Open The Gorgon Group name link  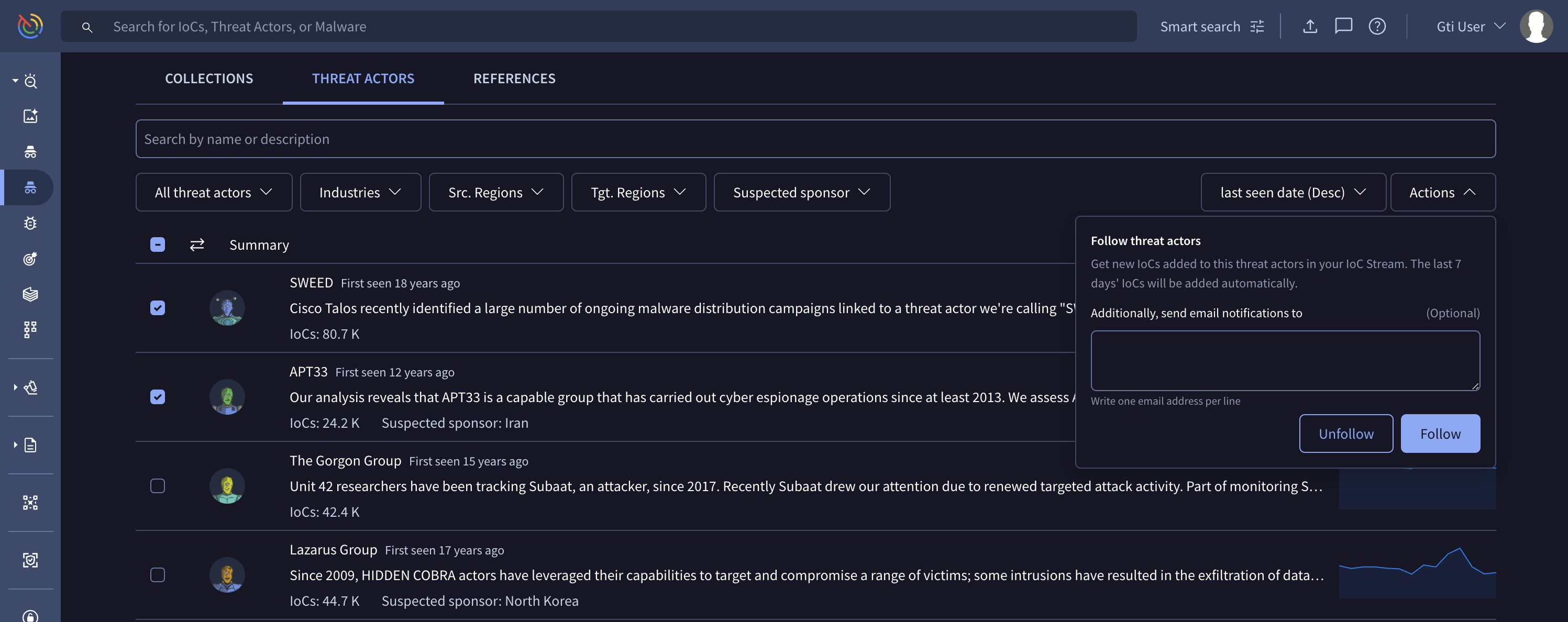tap(345, 460)
